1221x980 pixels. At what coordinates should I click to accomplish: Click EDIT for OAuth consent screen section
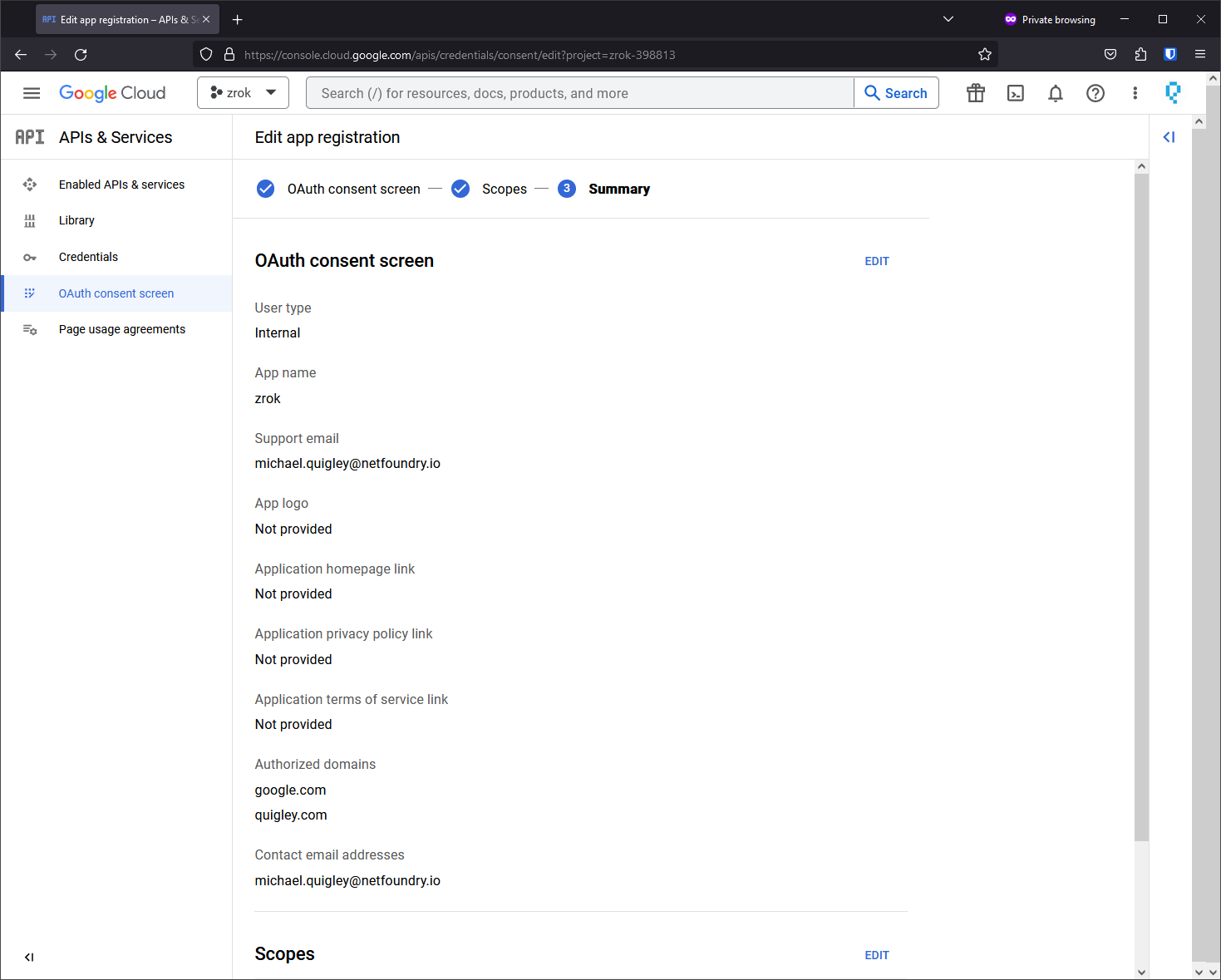tap(877, 261)
